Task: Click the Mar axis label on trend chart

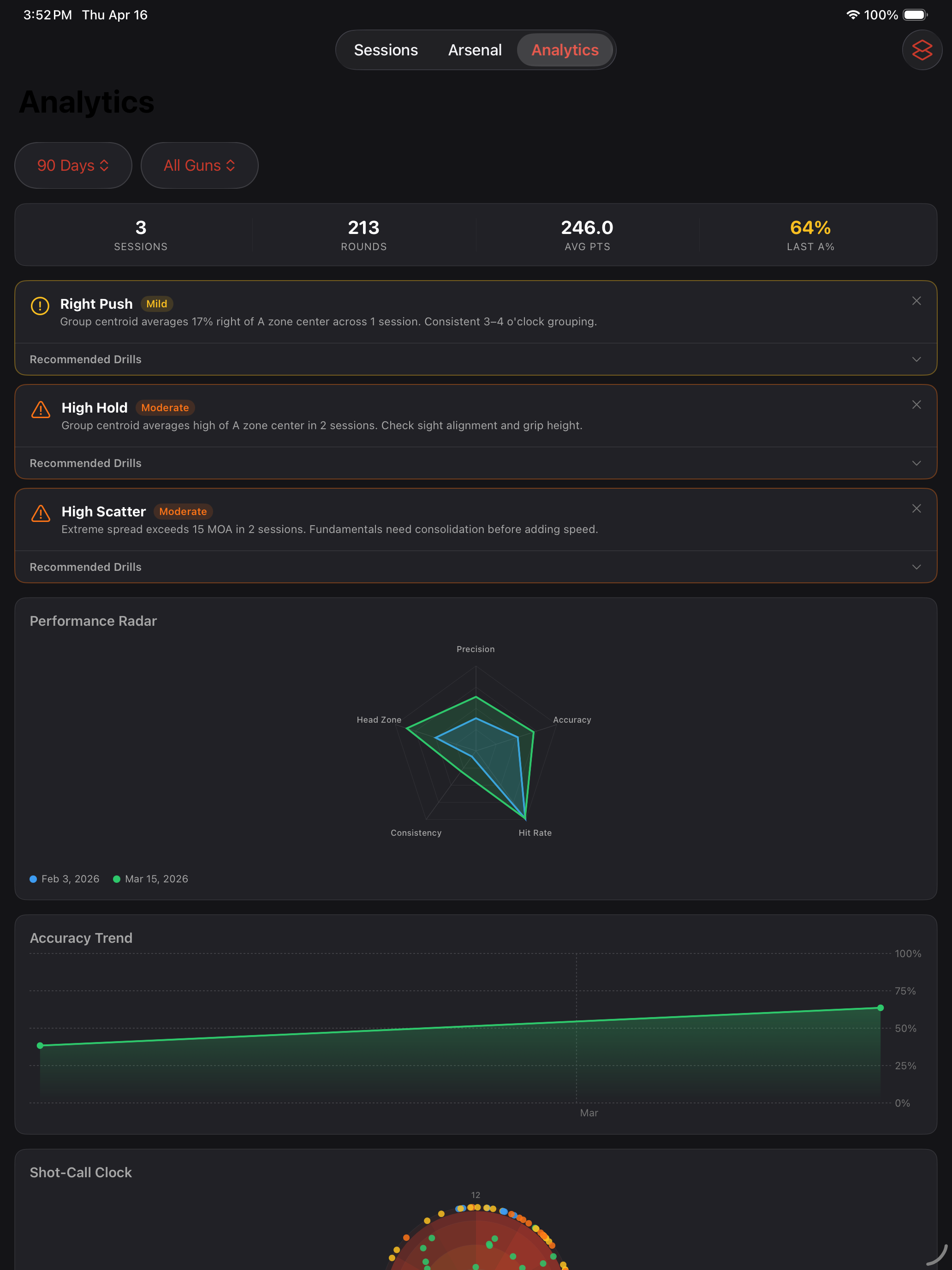Action: [589, 1113]
